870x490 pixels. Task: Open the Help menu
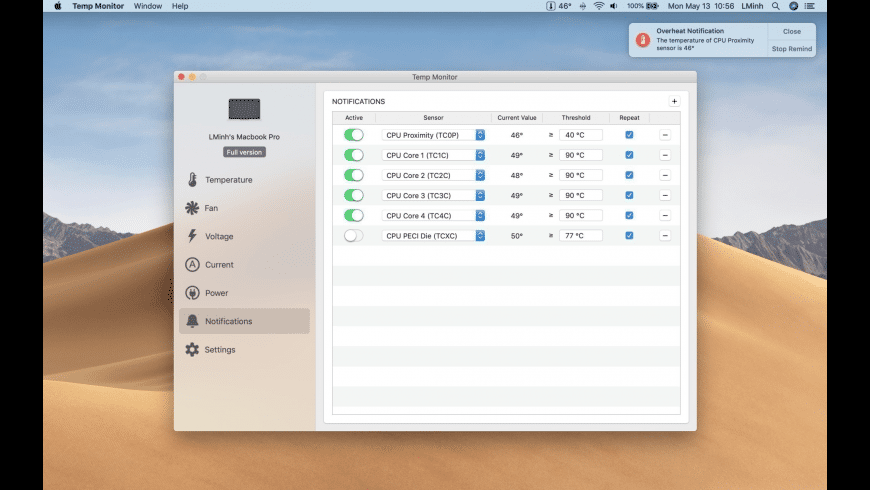(x=180, y=6)
